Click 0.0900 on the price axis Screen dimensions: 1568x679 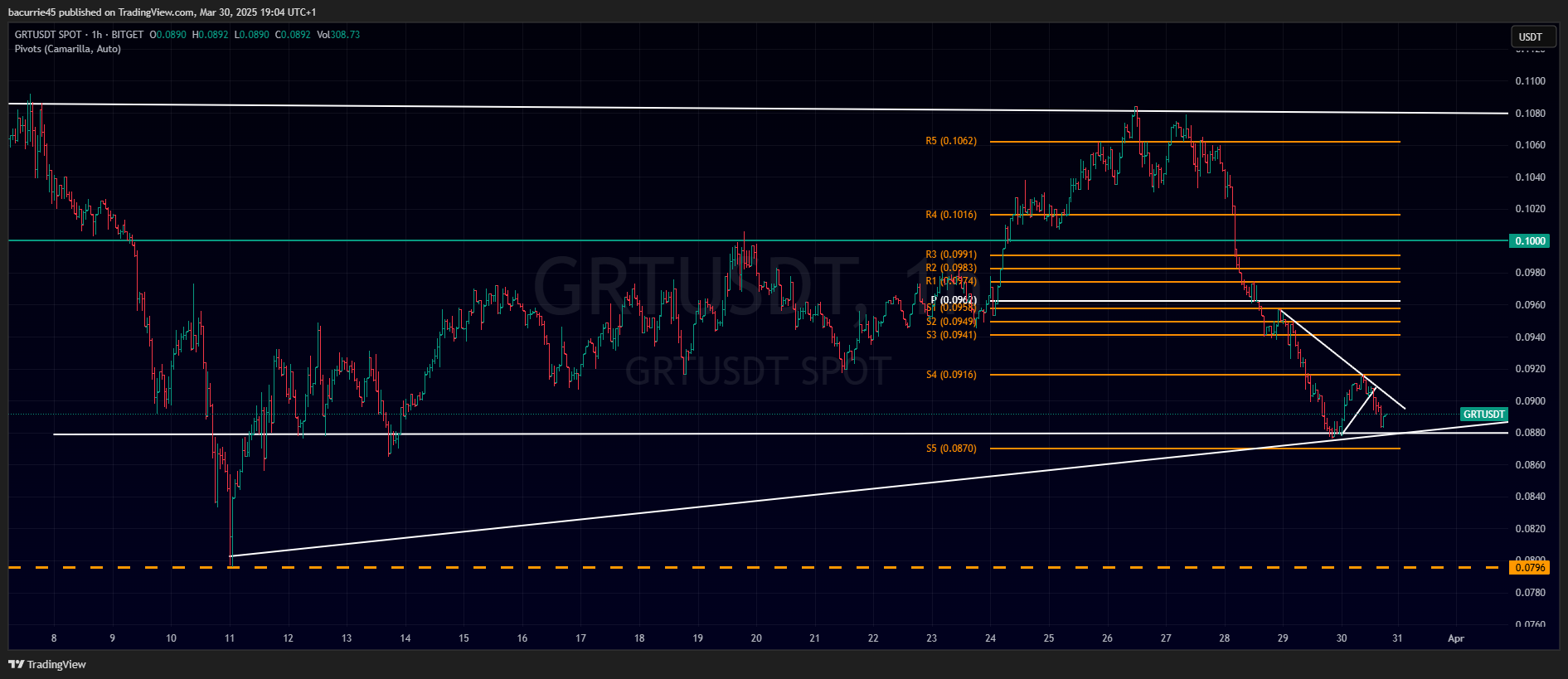pos(1530,401)
